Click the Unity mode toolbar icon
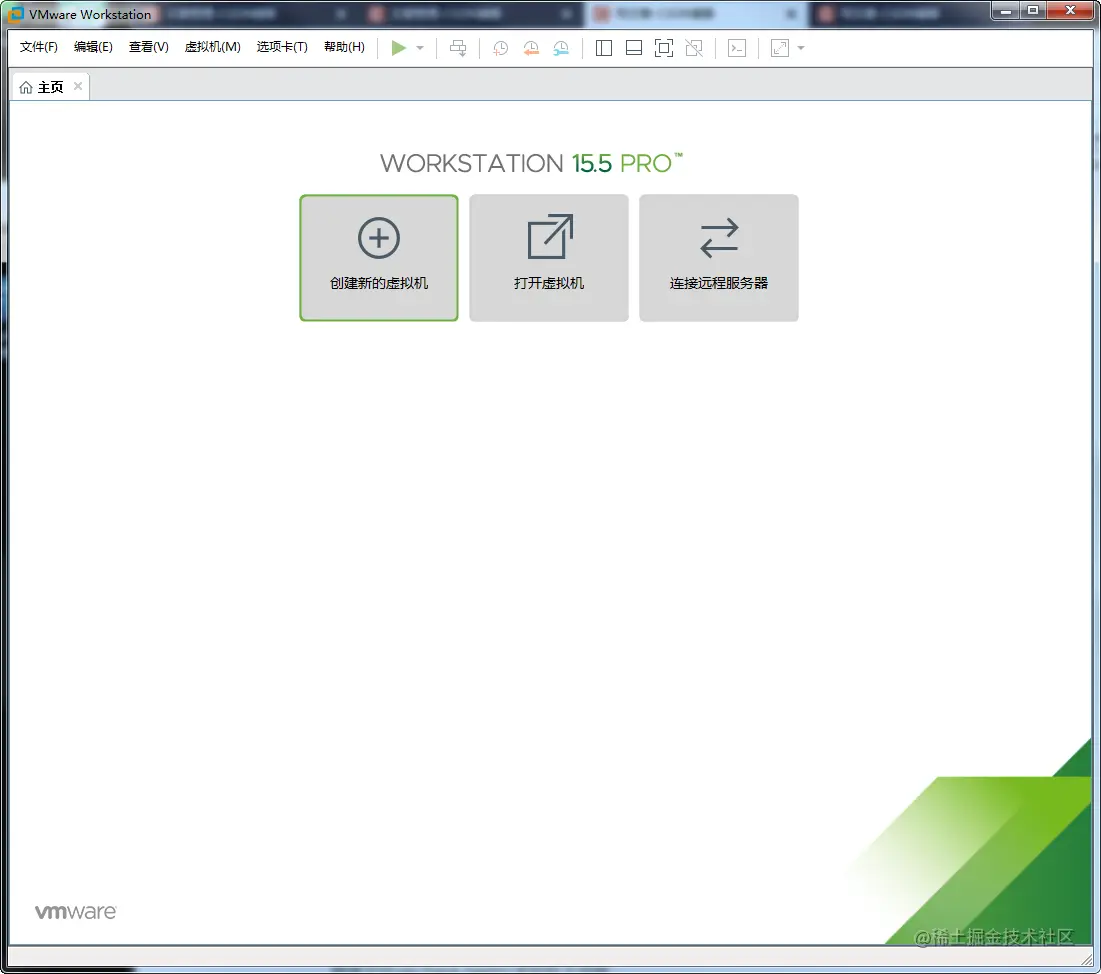The image size is (1101, 974). (694, 48)
